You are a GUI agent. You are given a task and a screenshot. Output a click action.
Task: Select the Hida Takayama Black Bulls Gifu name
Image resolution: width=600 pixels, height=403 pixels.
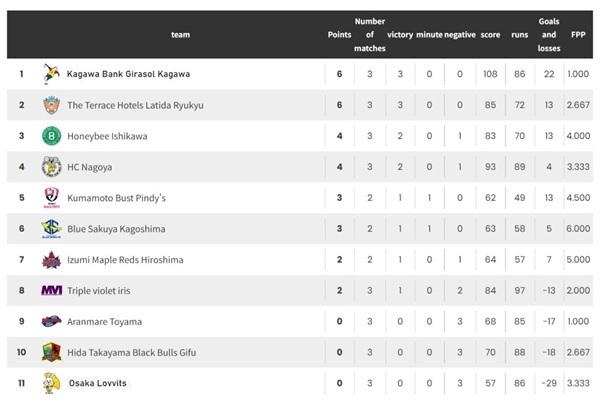click(132, 352)
